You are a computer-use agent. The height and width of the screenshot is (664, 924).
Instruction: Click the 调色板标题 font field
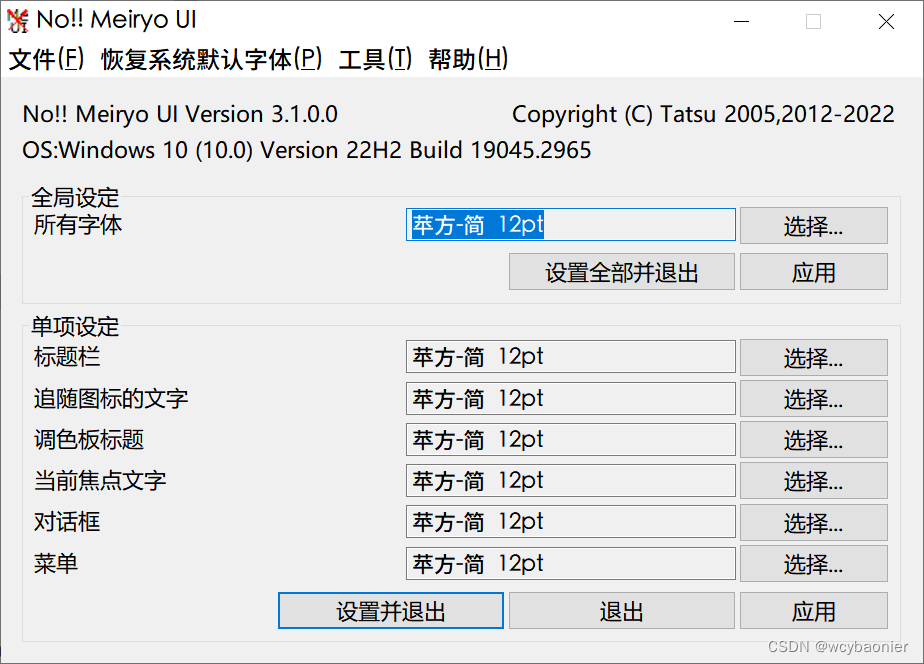570,440
